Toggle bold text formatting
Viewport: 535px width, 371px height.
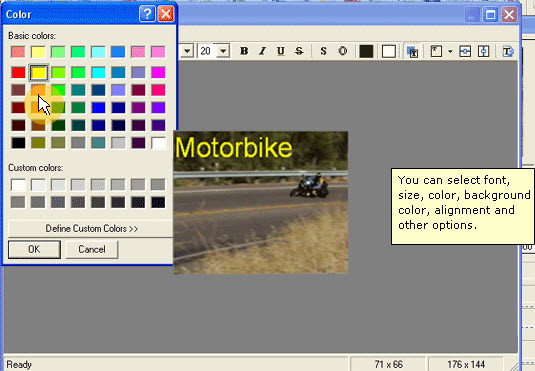point(244,51)
